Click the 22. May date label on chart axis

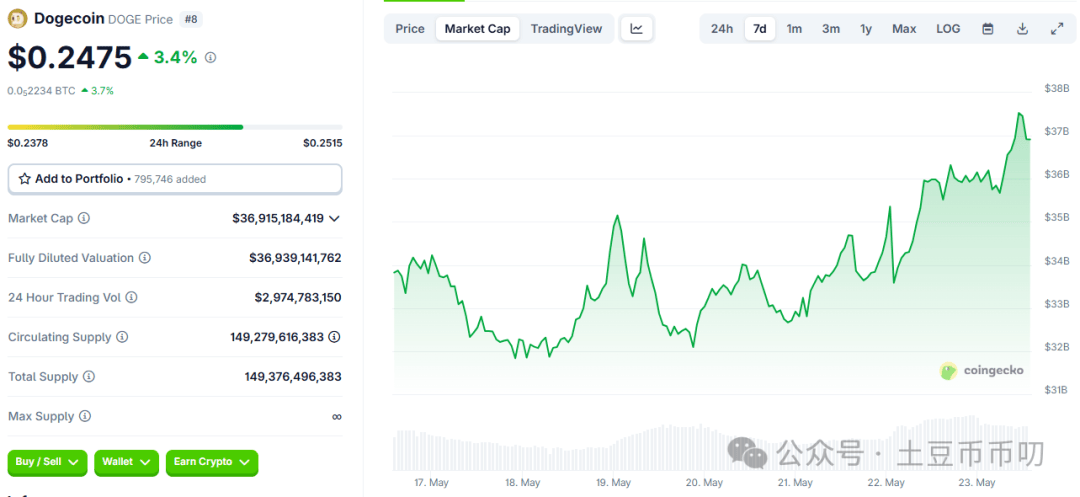point(885,483)
